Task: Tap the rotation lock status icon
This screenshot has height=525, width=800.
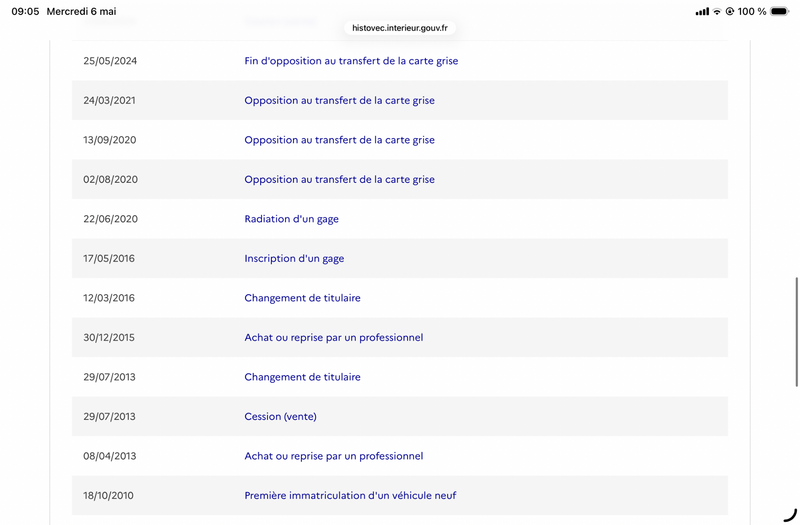Action: pyautogui.click(x=730, y=11)
